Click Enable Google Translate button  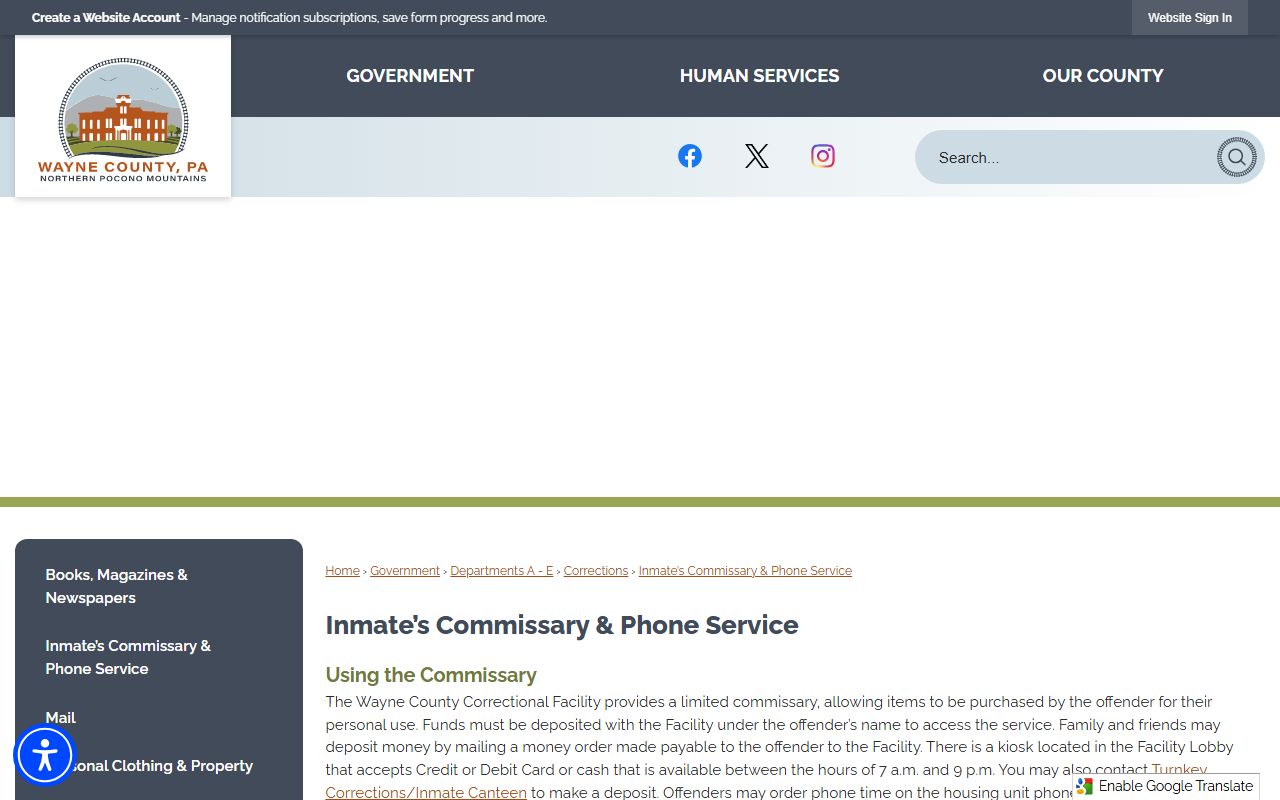[x=1166, y=786]
